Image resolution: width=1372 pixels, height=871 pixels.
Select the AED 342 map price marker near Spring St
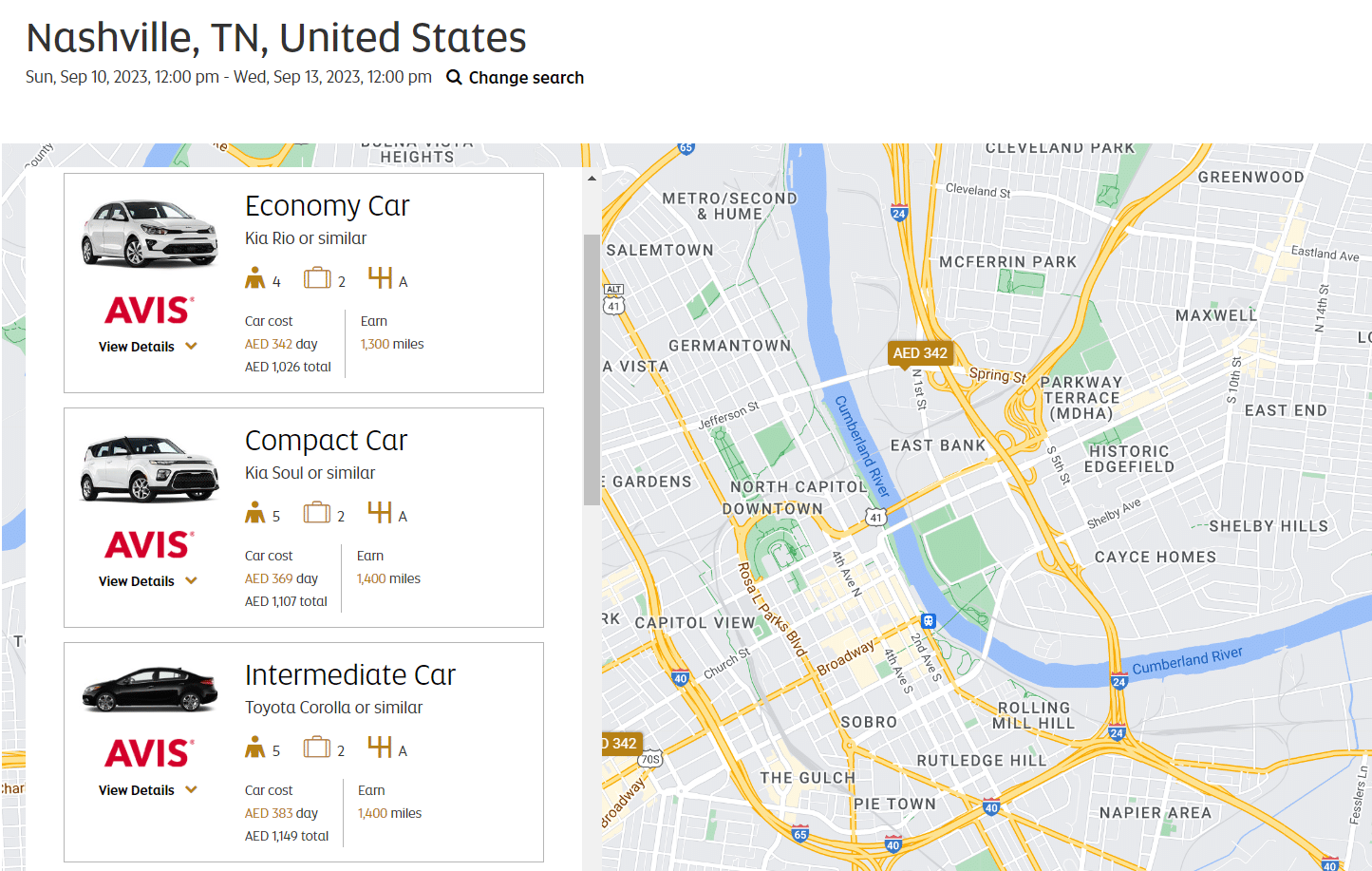point(919,353)
